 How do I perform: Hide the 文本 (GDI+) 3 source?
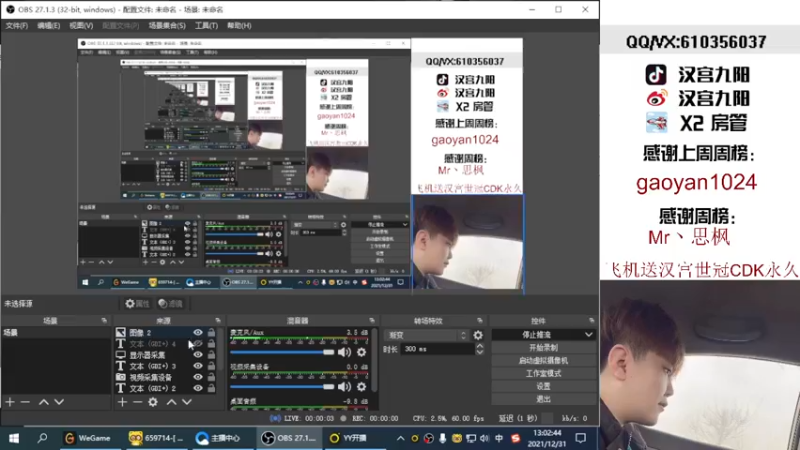click(197, 366)
